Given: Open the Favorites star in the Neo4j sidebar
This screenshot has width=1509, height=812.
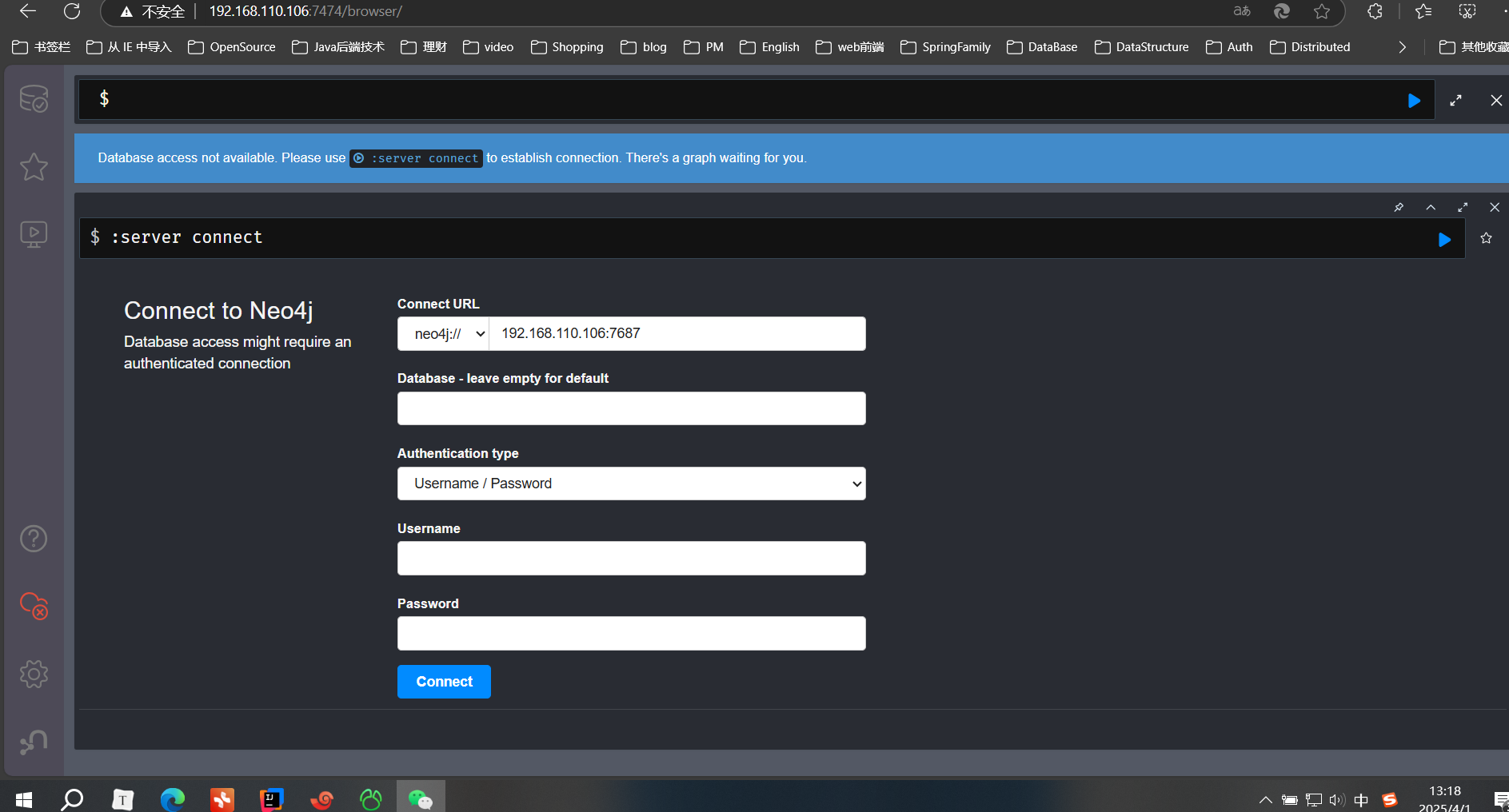Looking at the screenshot, I should 34,166.
